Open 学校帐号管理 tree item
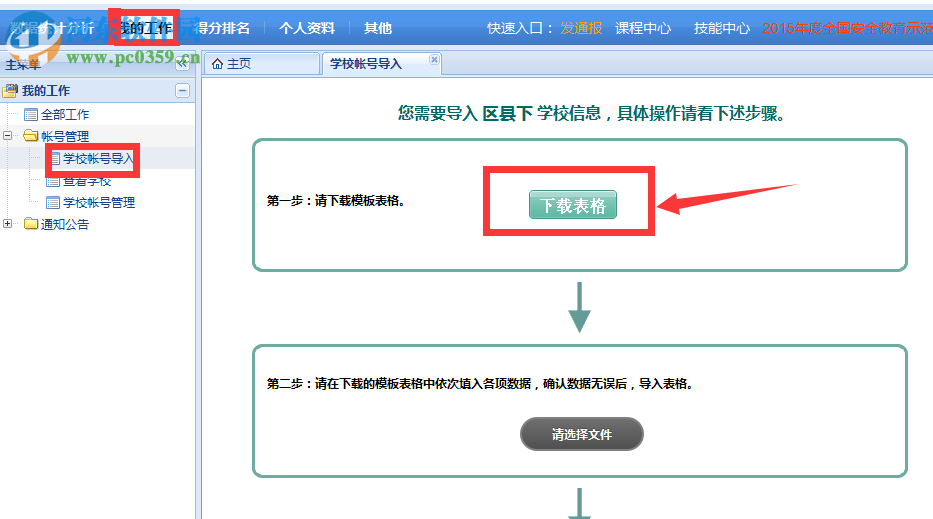Viewport: 933px width, 519px height. pos(99,202)
